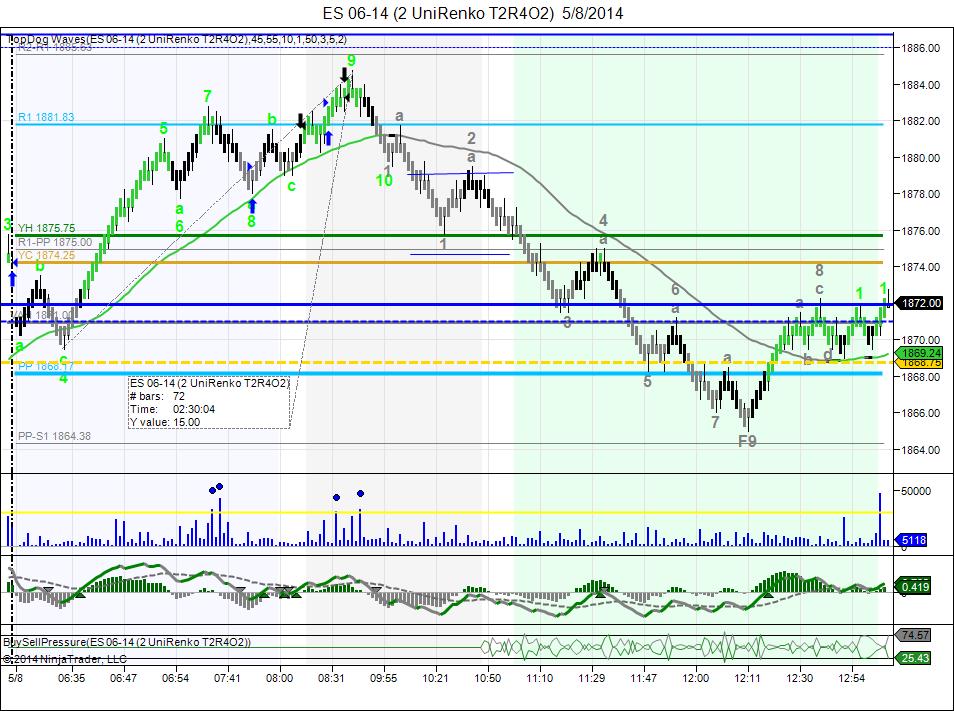Screen dimensions: 954x711
Task: Click the '# bars: 72' line in info box
Action: (x=158, y=396)
